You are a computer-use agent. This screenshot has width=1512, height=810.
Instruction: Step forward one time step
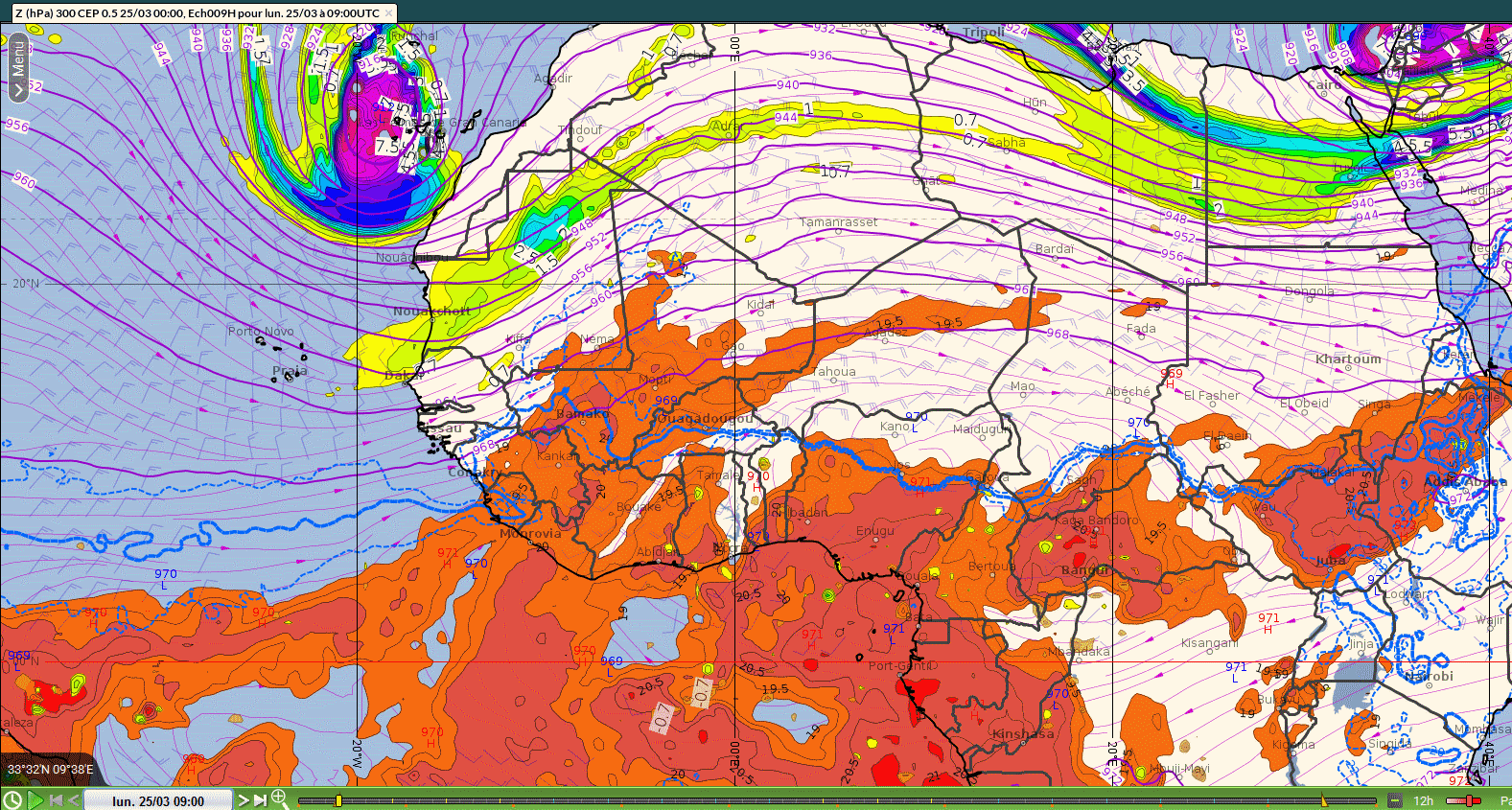[244, 800]
